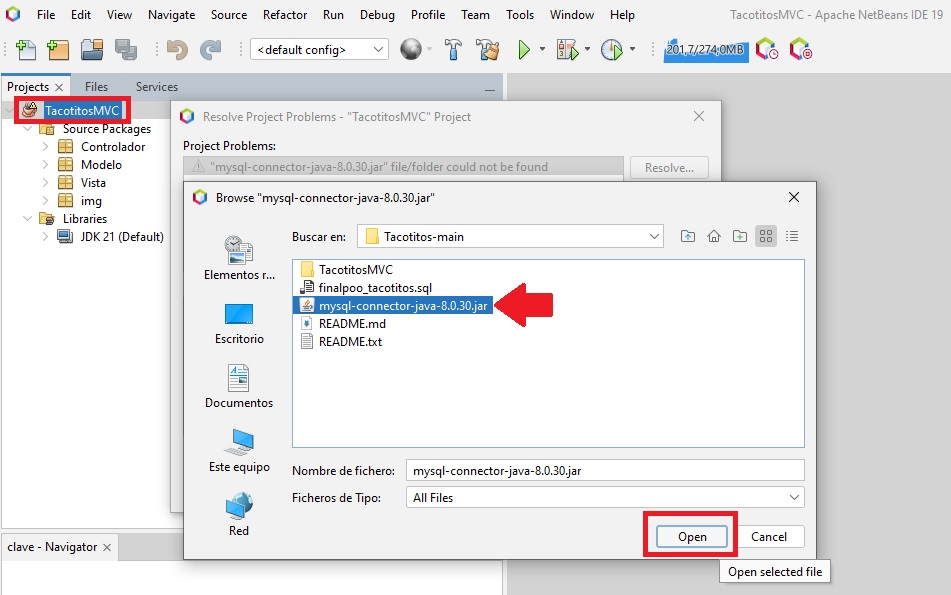Open the Run menu
Viewport: 951px width, 595px height.
click(x=333, y=15)
